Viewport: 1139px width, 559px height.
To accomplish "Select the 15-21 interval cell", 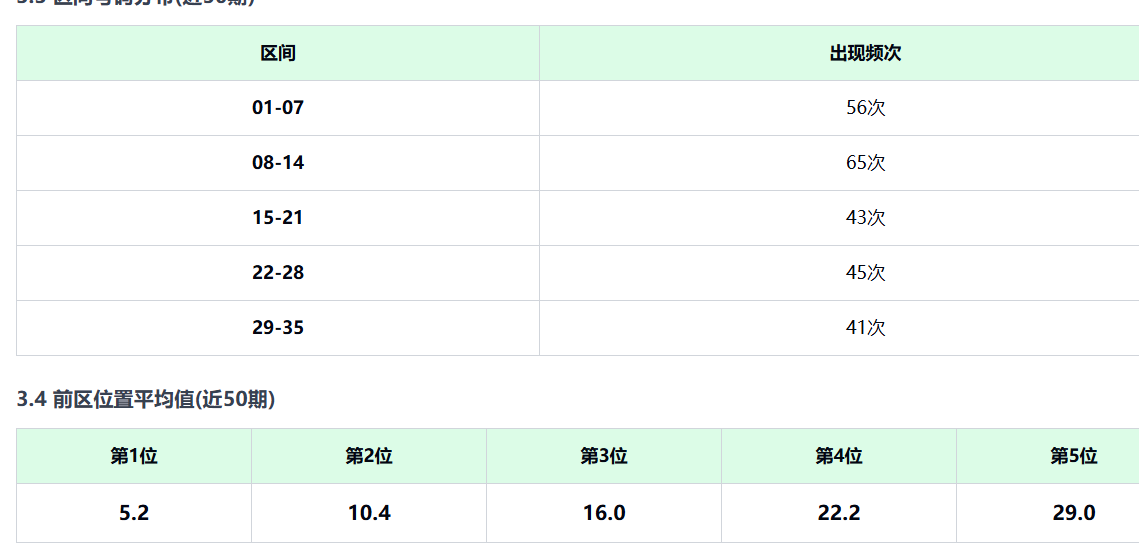I will [278, 218].
